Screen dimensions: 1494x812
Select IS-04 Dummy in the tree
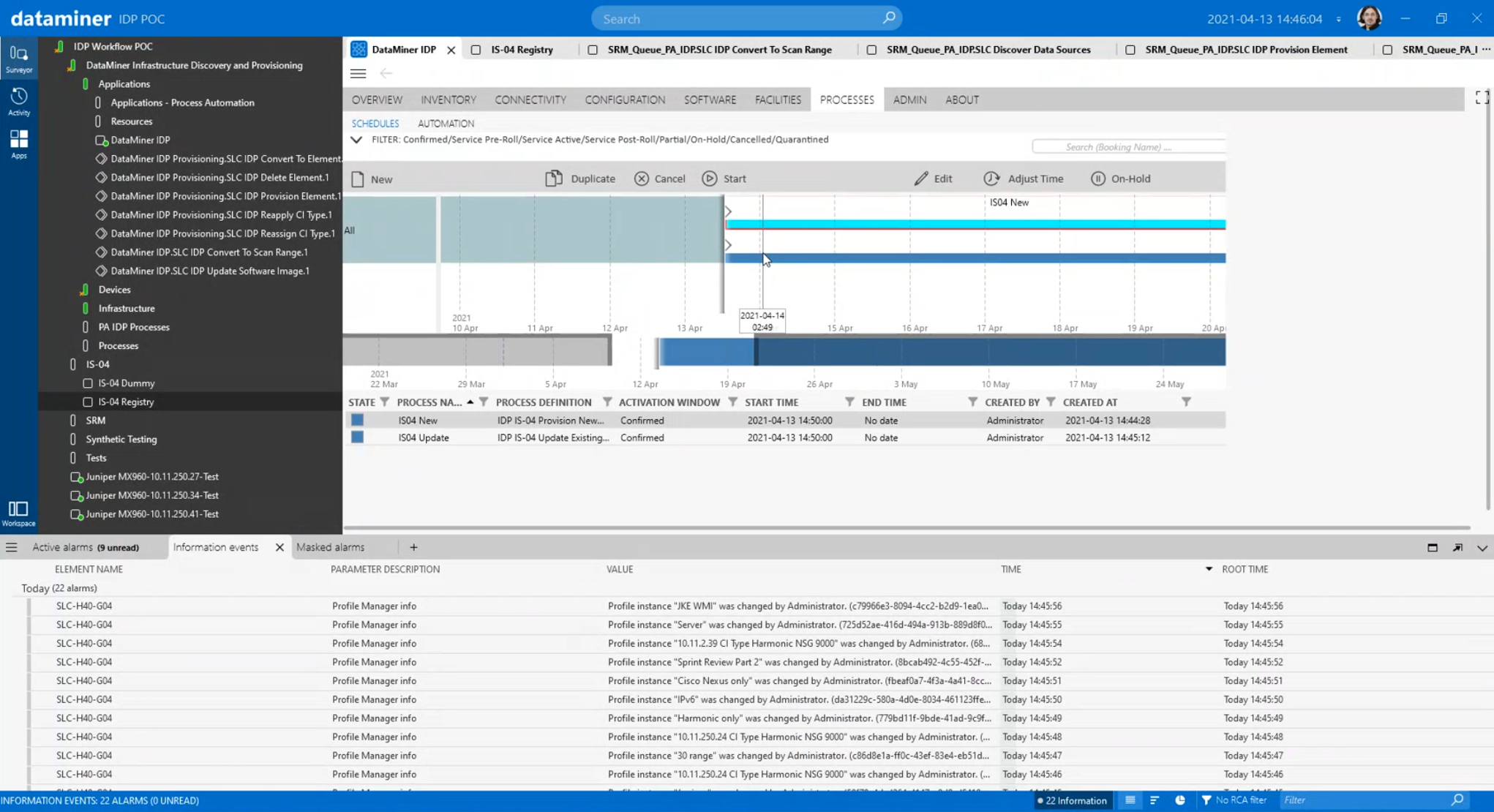coord(127,383)
